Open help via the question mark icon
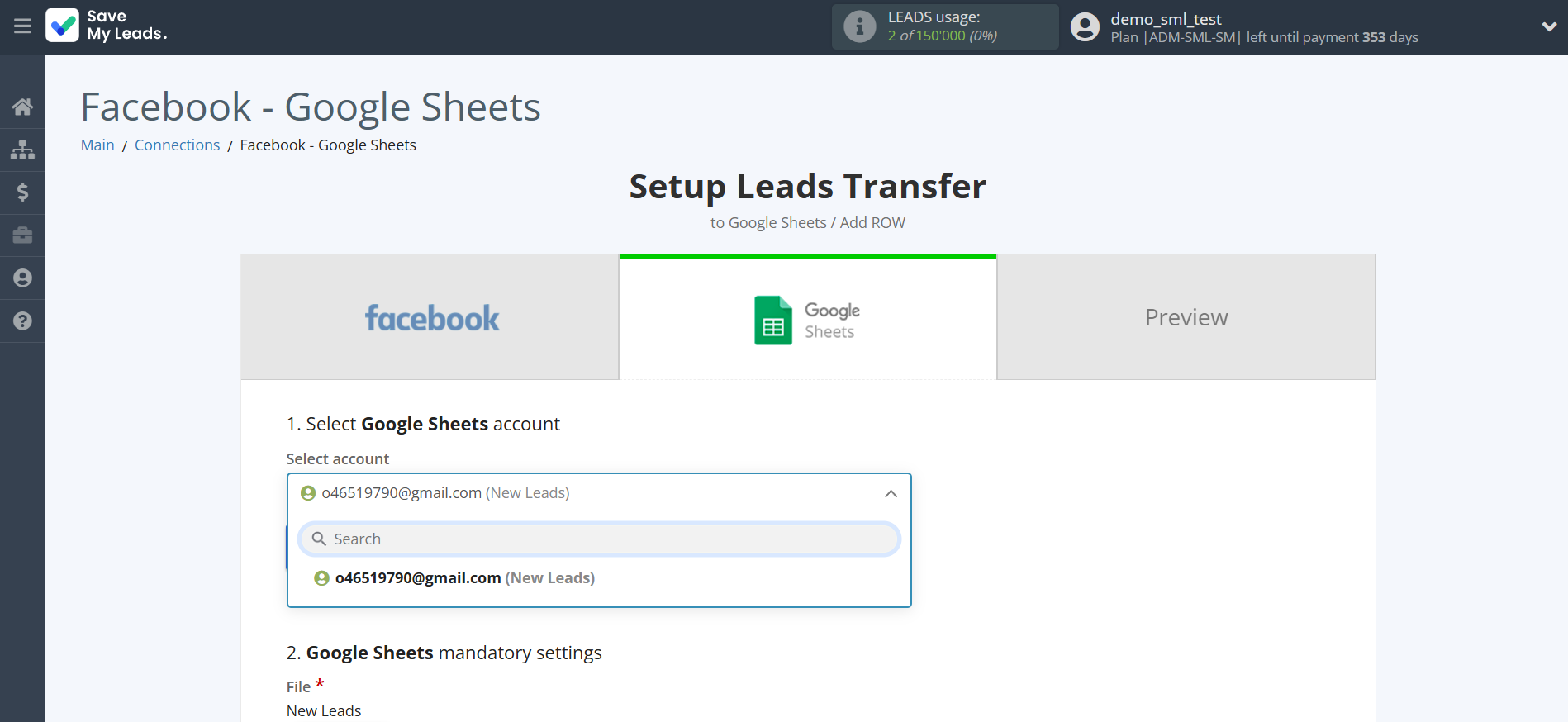1568x722 pixels. (22, 321)
